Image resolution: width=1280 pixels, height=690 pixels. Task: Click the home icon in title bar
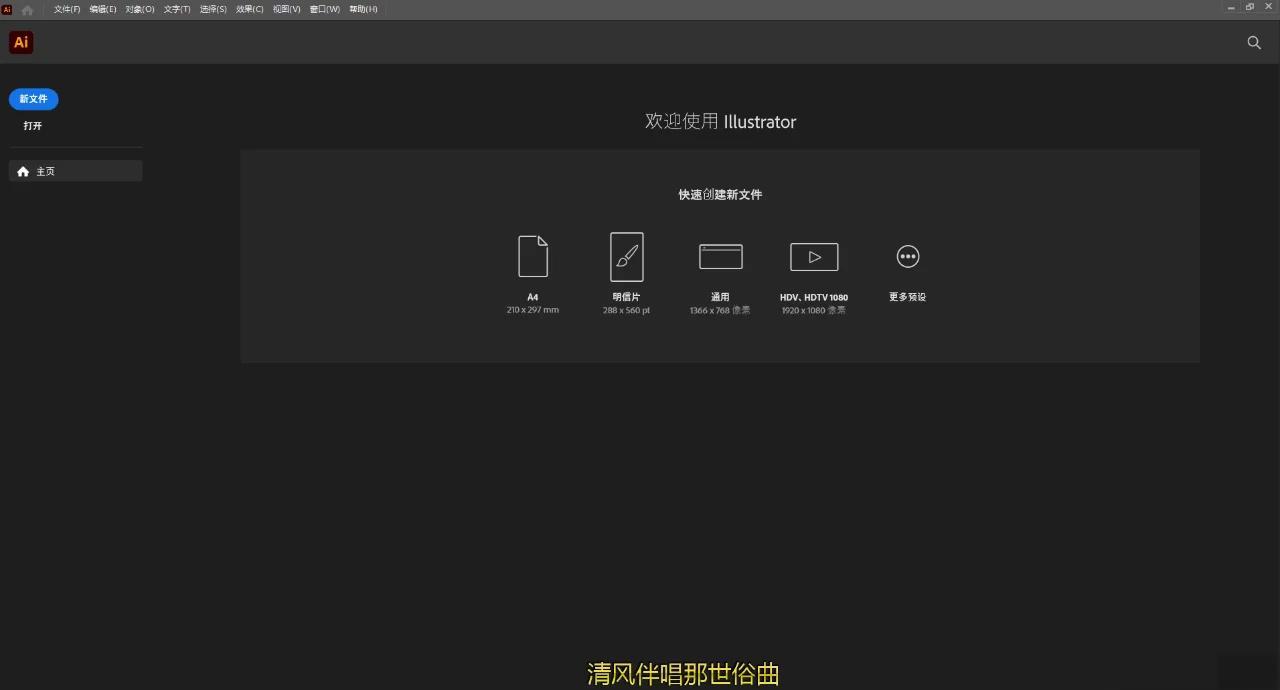tap(27, 9)
